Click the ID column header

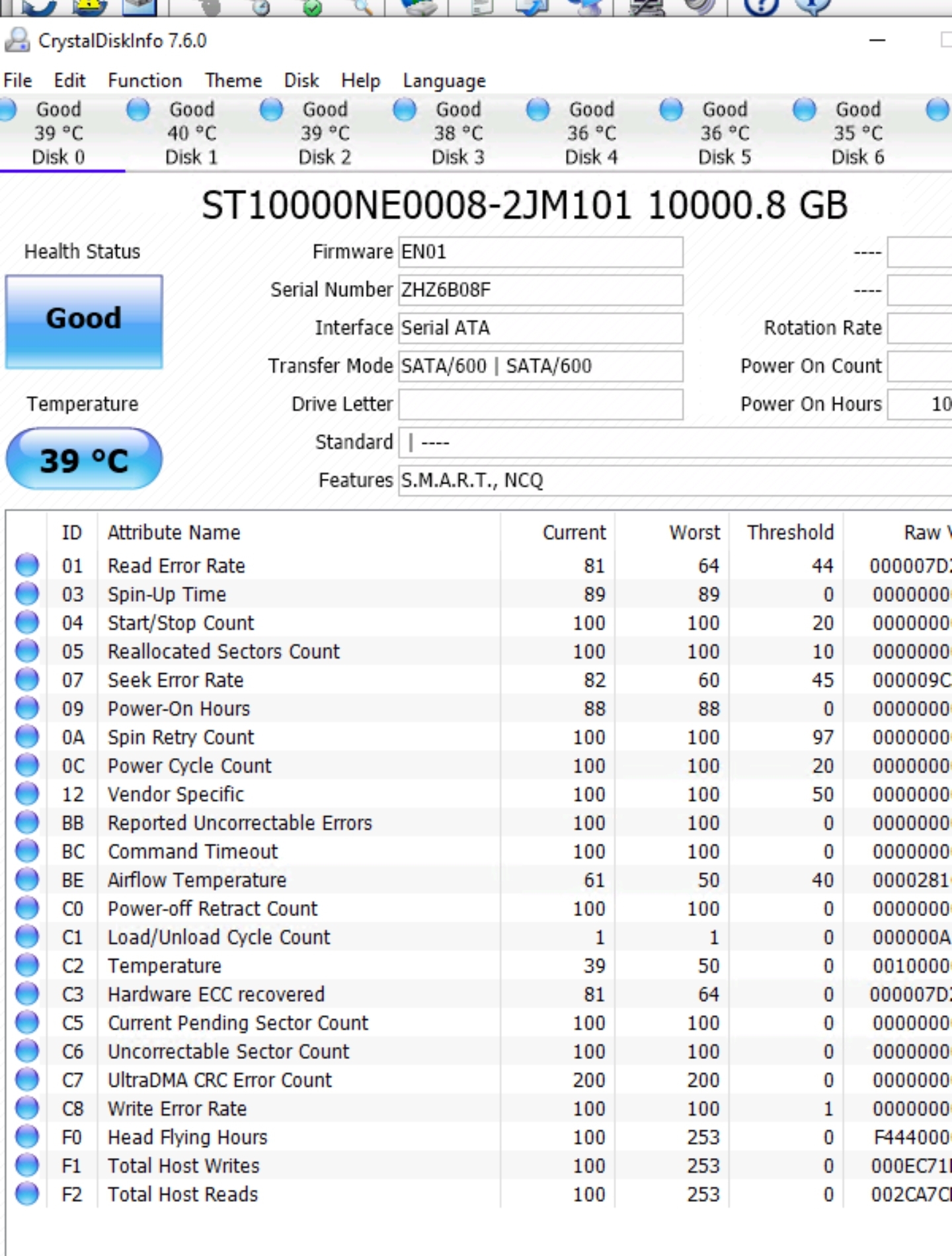[72, 532]
